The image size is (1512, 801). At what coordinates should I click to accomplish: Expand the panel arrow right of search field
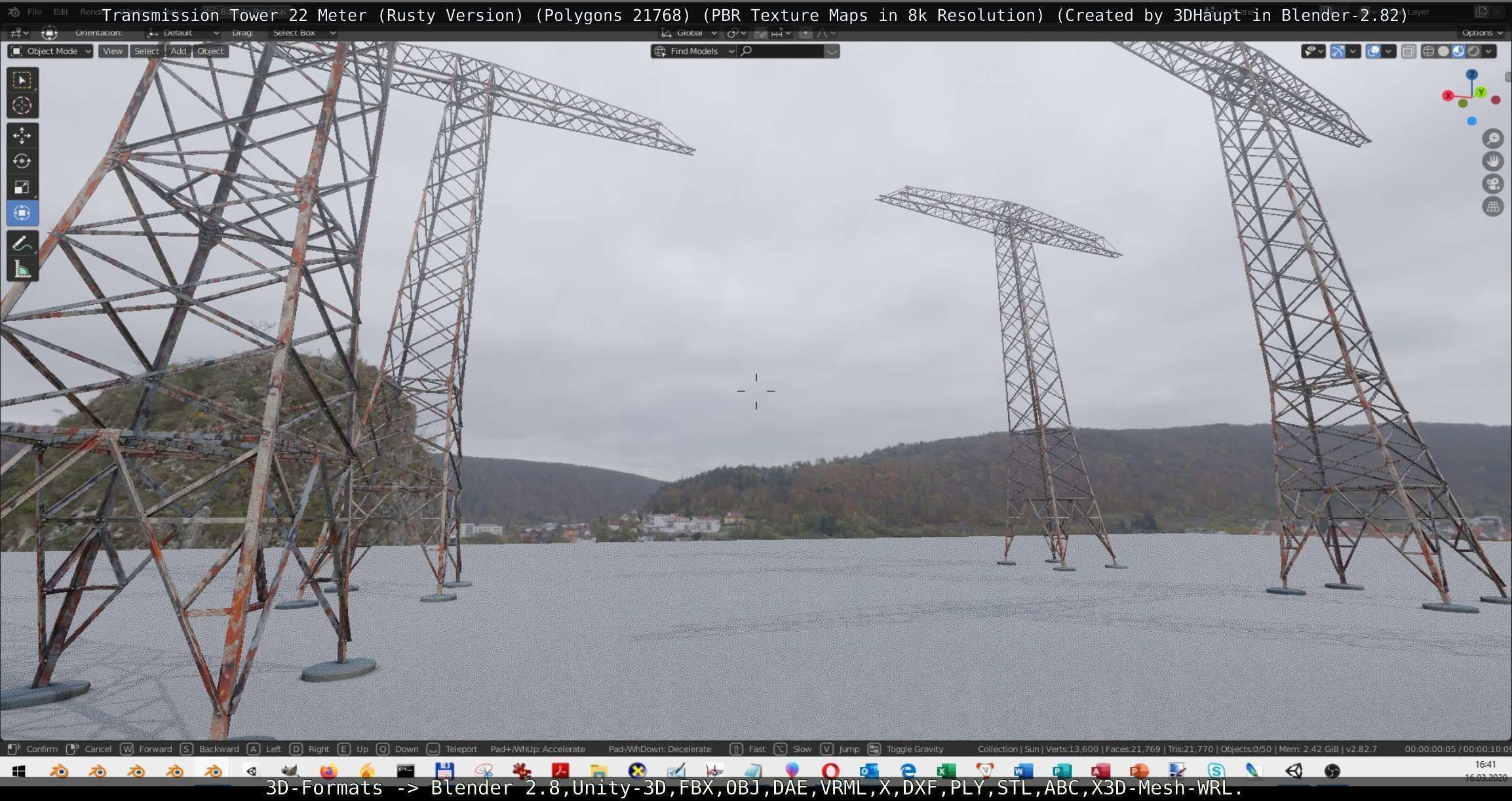click(832, 51)
